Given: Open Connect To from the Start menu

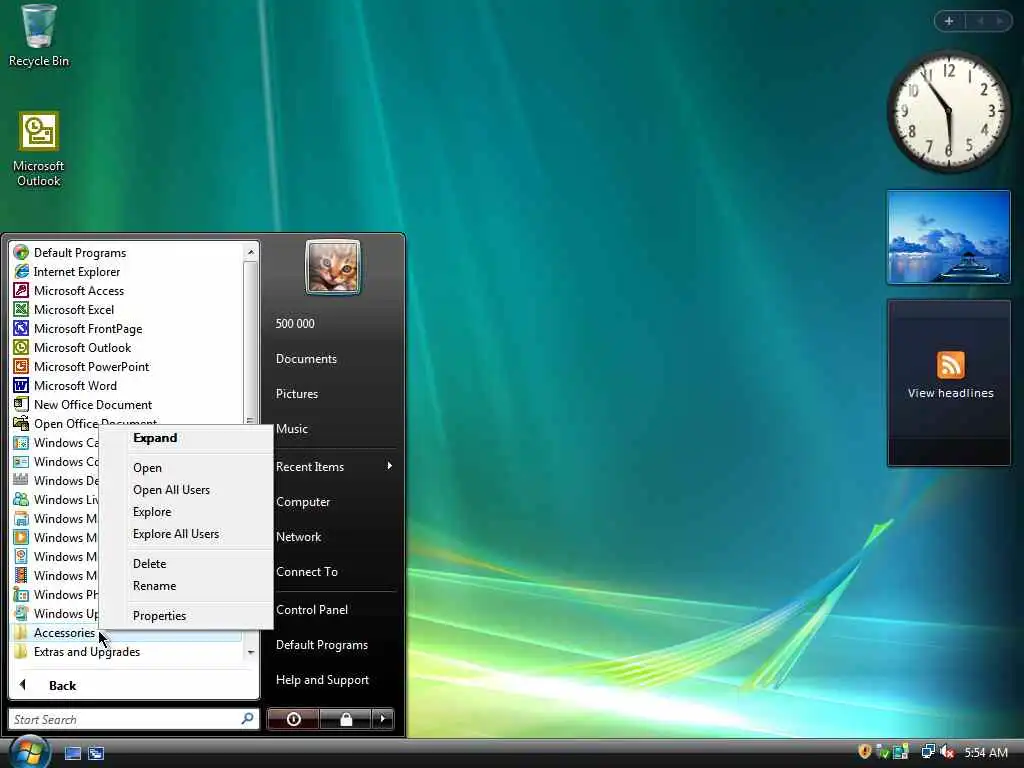Looking at the screenshot, I should pyautogui.click(x=307, y=571).
